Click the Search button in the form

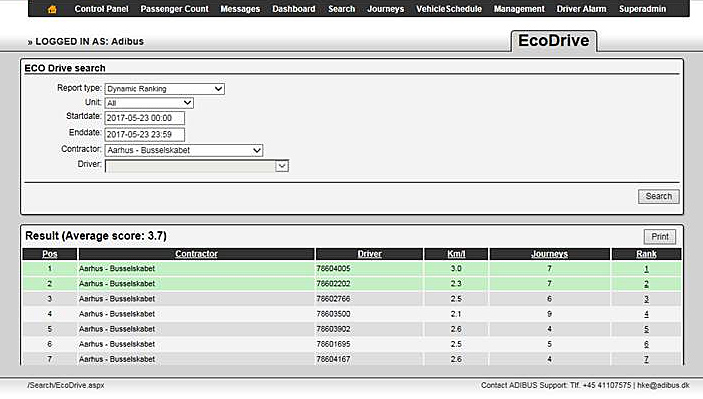click(x=659, y=196)
